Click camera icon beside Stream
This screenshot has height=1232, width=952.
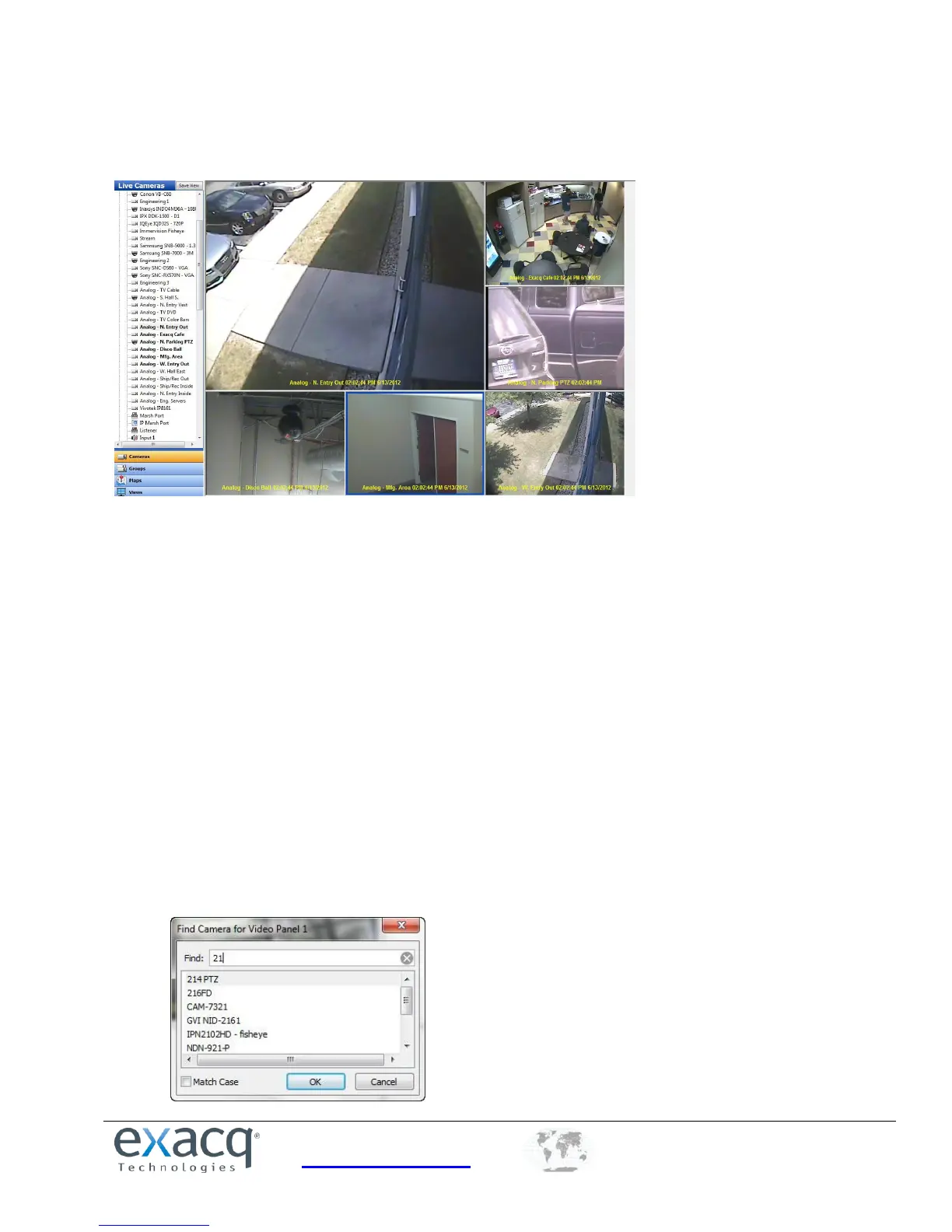coord(134,239)
